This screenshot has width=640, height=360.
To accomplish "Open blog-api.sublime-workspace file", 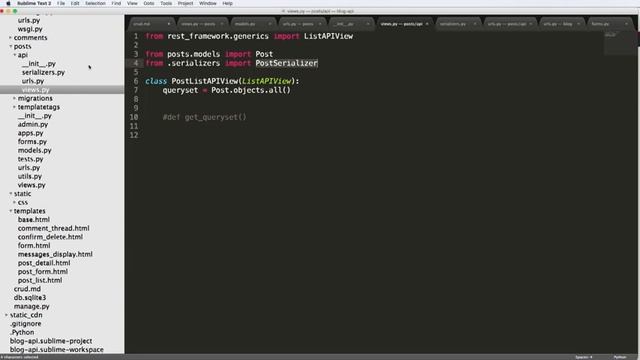I will [57, 350].
